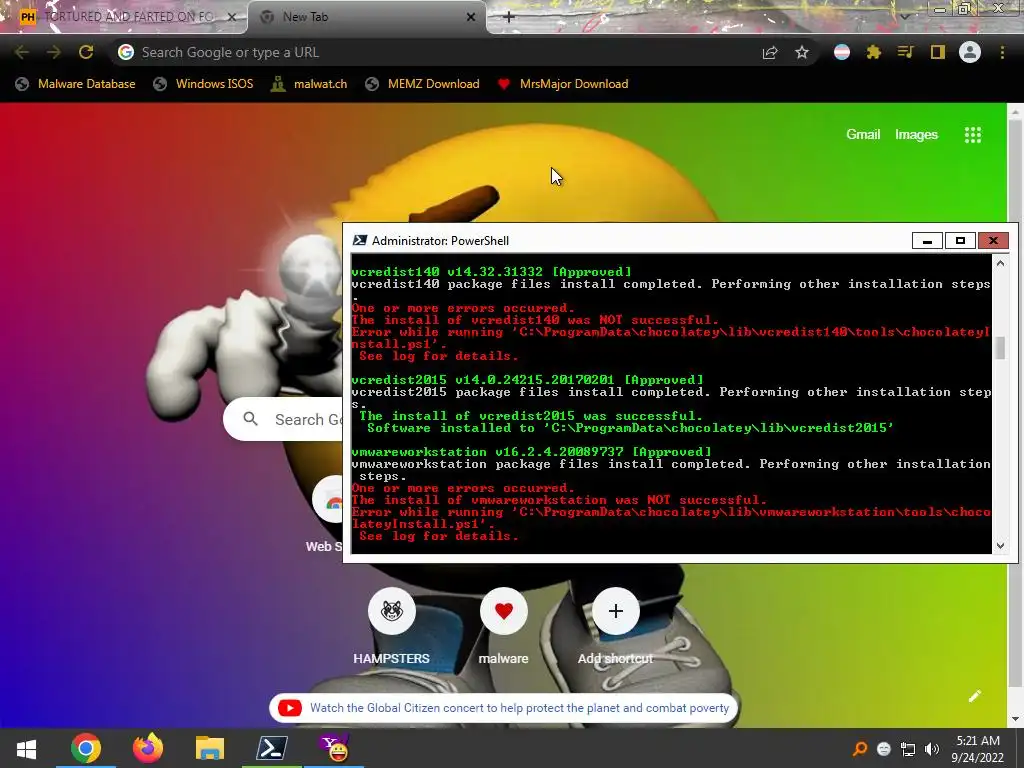Click 'vmwareworkstation v16.2.4.20089737 [Approved]' line

coord(532,452)
